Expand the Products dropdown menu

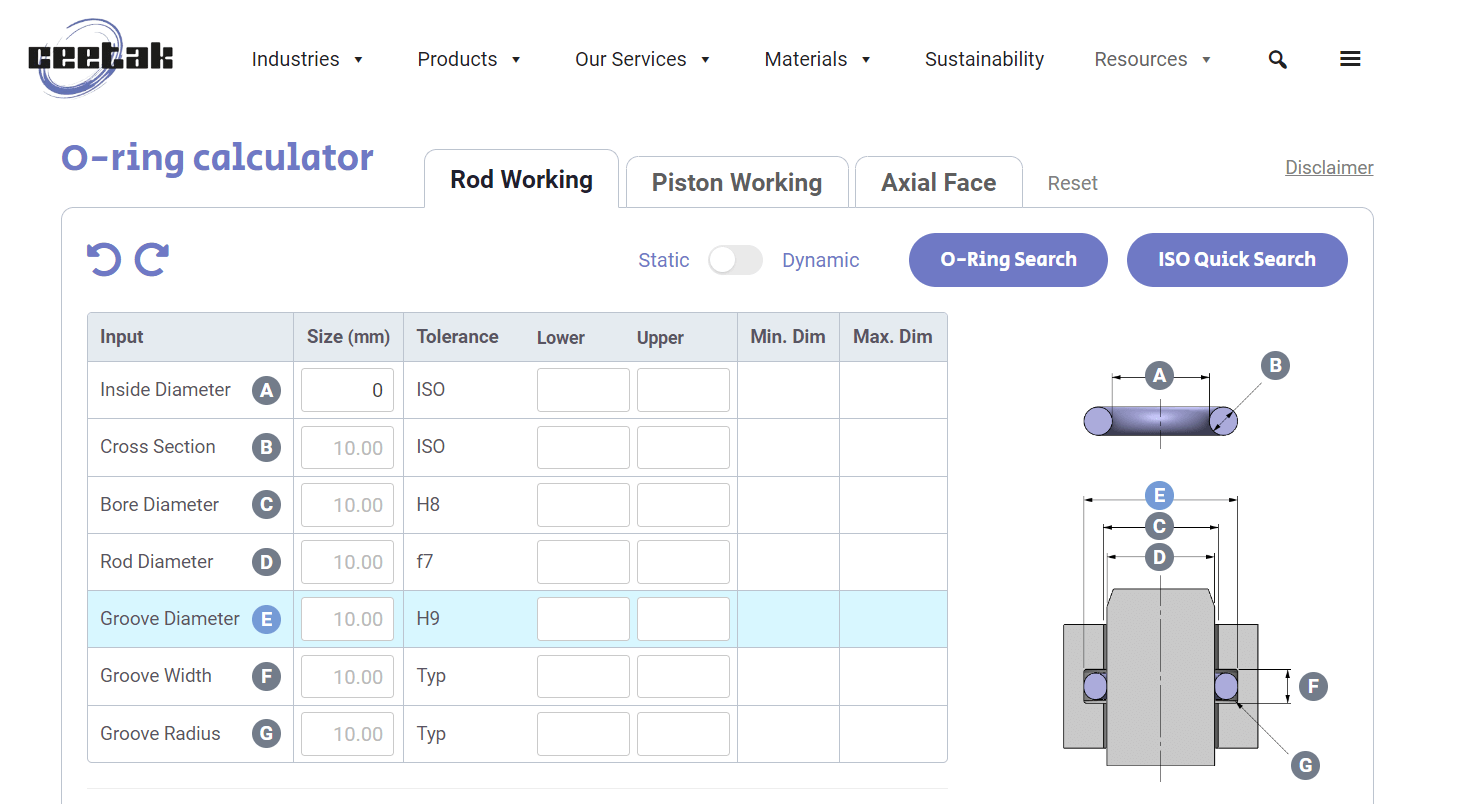pyautogui.click(x=469, y=59)
